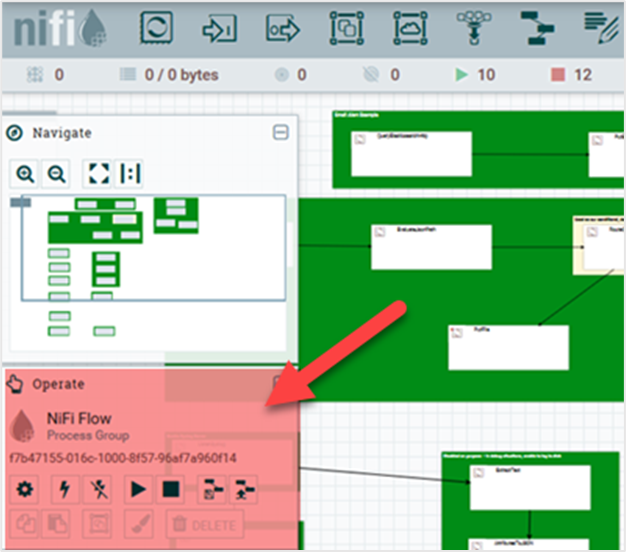Image resolution: width=626 pixels, height=552 pixels.
Task: Select the Remote Process Group cloud icon
Action: point(410,29)
